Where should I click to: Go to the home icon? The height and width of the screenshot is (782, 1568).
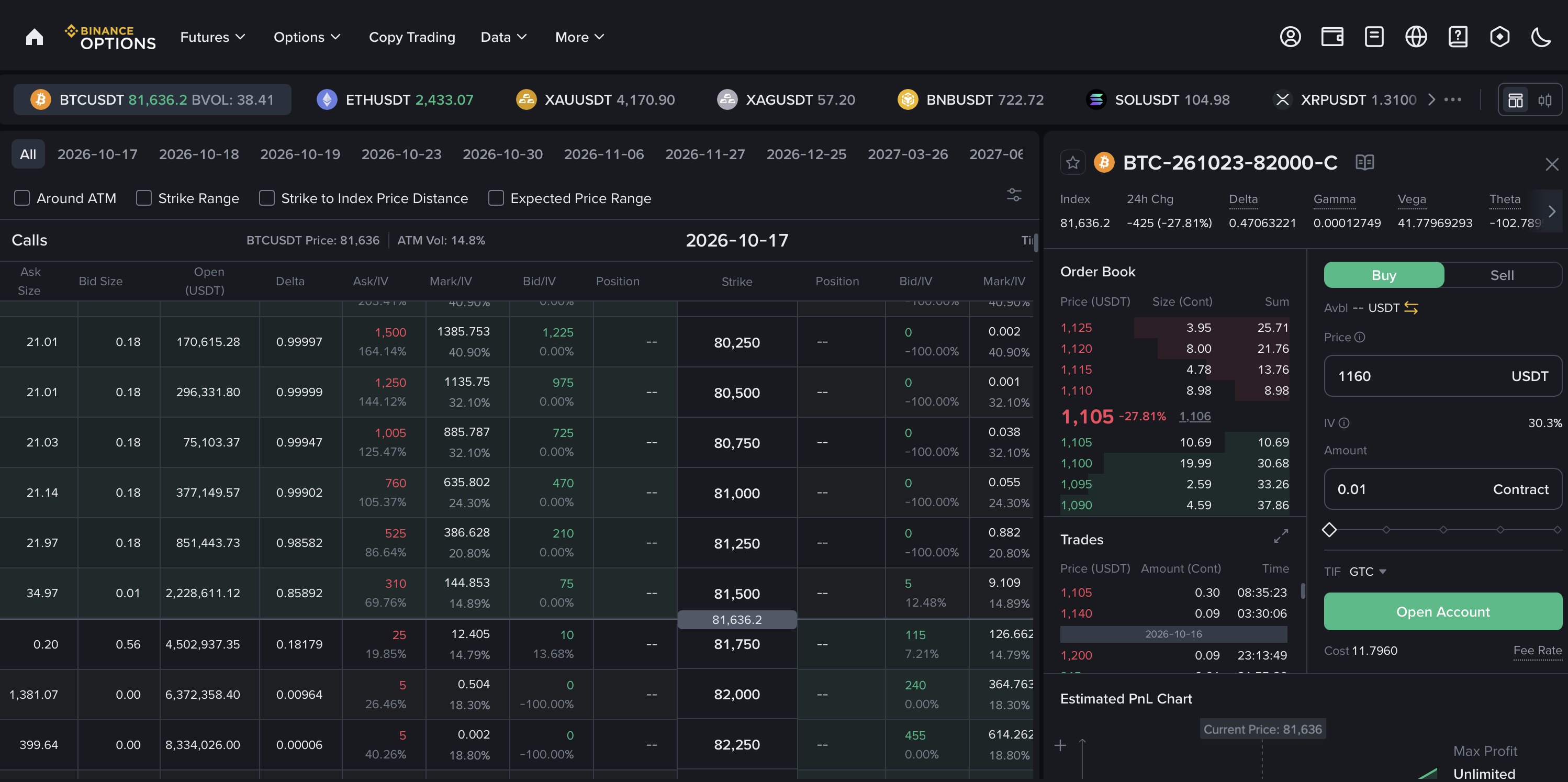pyautogui.click(x=35, y=37)
